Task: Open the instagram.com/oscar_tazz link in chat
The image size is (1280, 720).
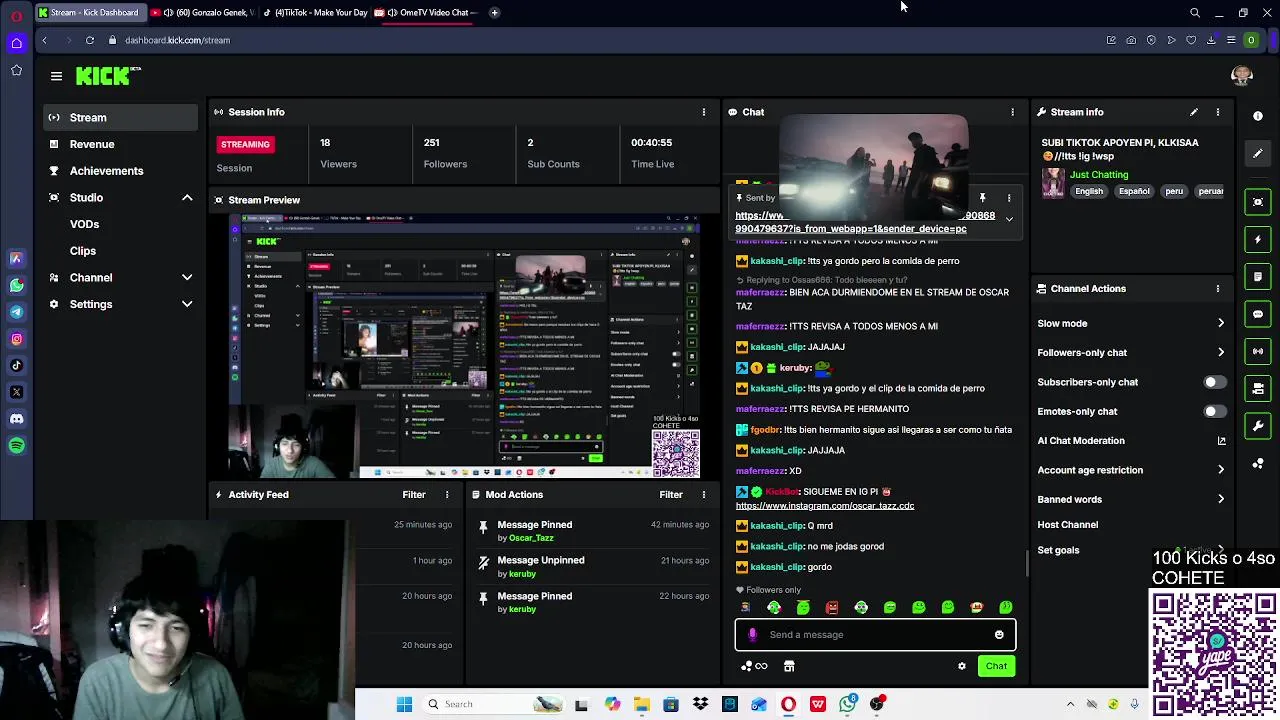Action: pyautogui.click(x=825, y=506)
